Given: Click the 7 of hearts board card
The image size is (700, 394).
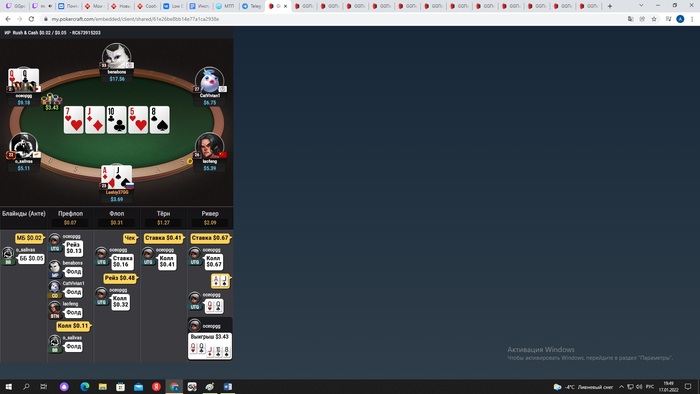Looking at the screenshot, I should coord(74,120).
